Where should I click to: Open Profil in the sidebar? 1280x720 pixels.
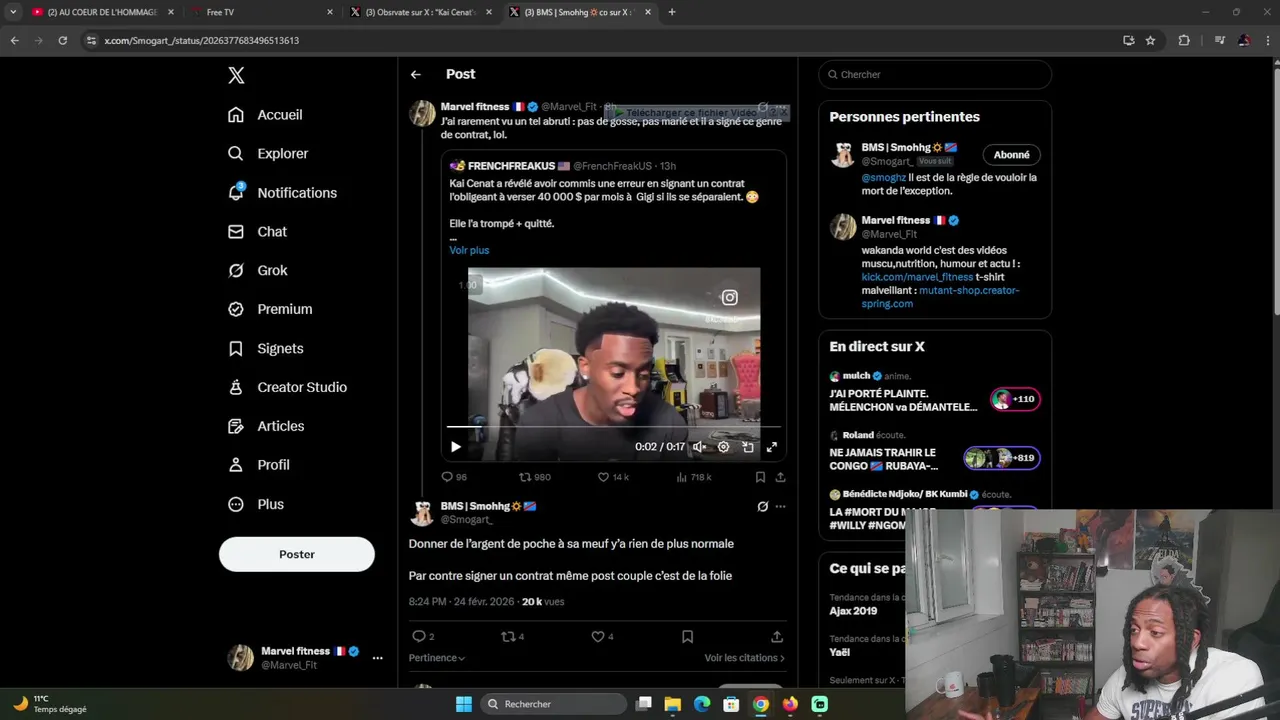click(x=259, y=466)
